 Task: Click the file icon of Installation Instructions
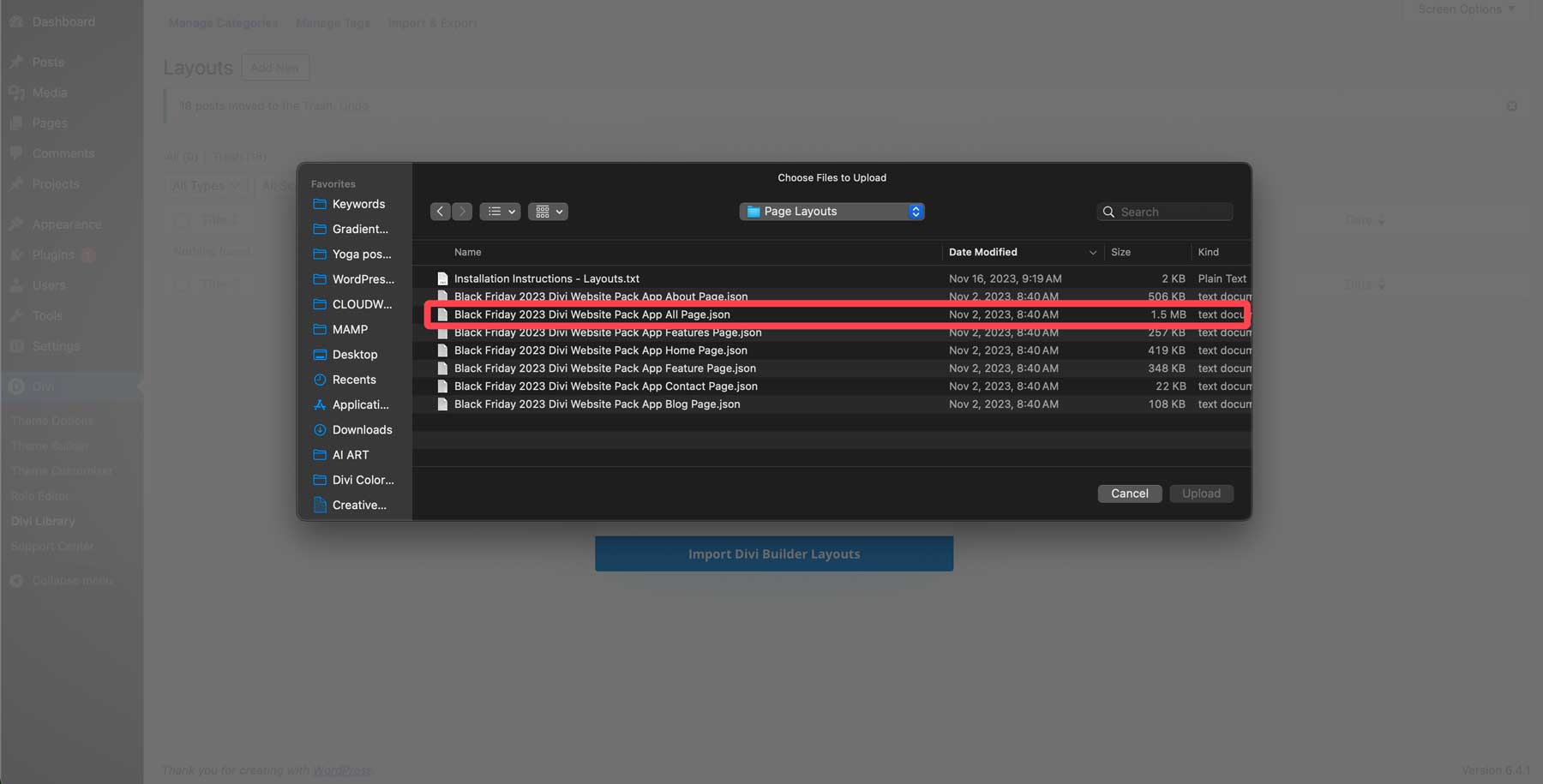pyautogui.click(x=442, y=278)
